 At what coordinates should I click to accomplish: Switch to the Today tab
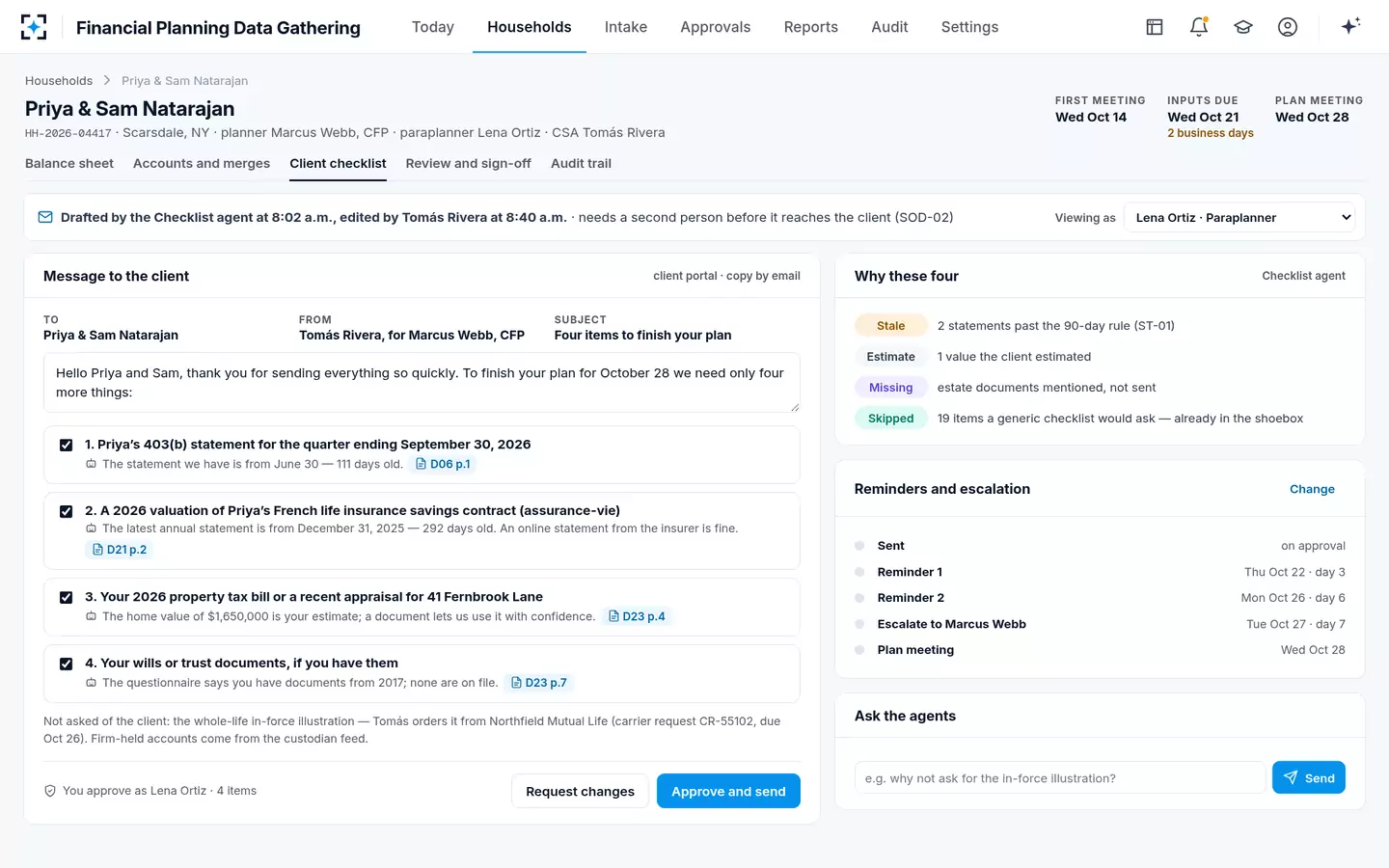(433, 27)
